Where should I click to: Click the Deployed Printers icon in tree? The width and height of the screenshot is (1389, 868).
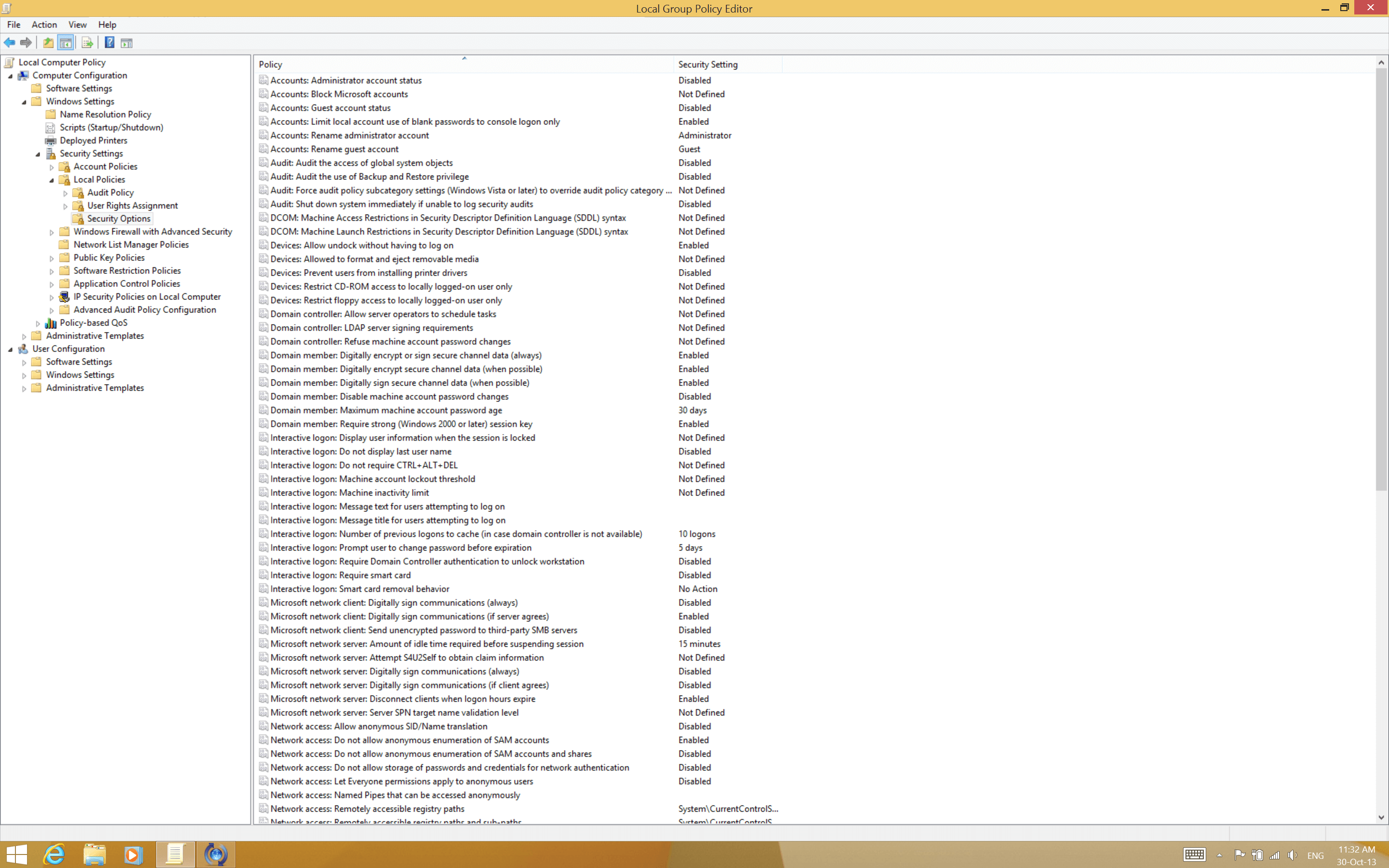pyautogui.click(x=51, y=141)
